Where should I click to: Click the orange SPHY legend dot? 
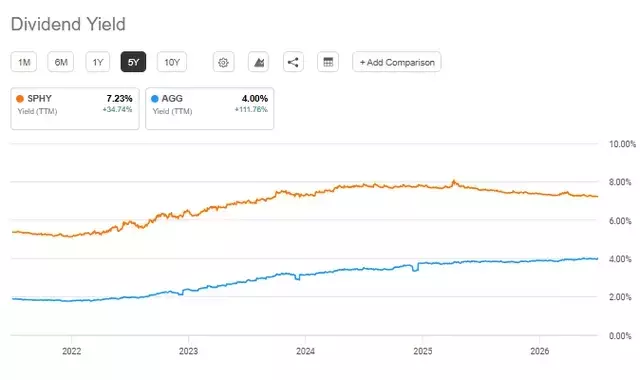pos(20,98)
